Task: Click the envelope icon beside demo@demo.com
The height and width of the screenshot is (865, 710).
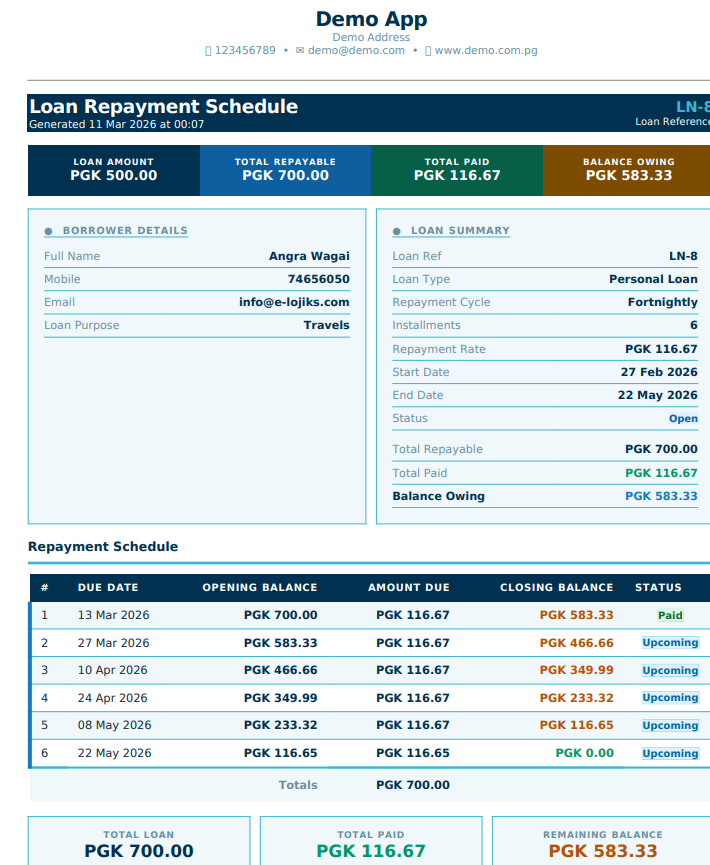Action: pos(300,51)
